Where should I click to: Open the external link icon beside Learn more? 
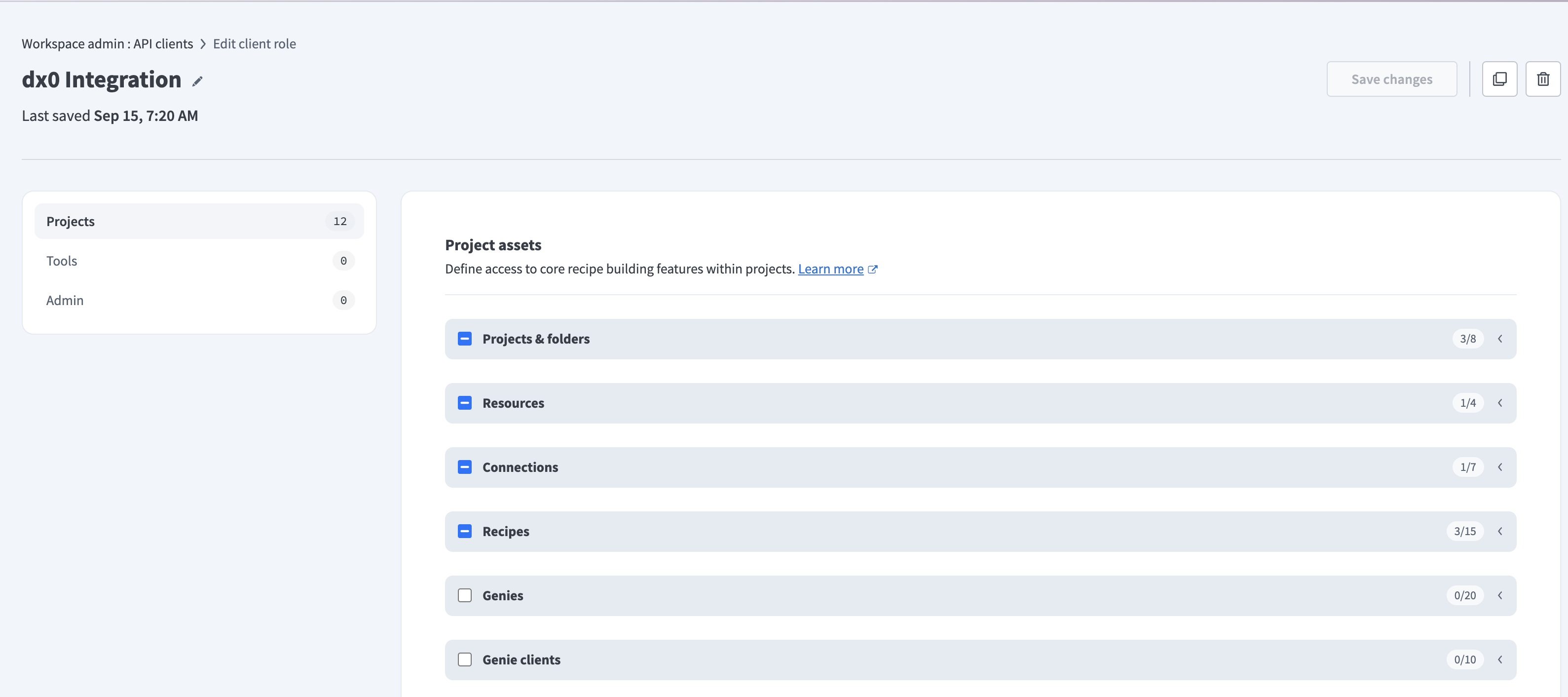pyautogui.click(x=872, y=269)
